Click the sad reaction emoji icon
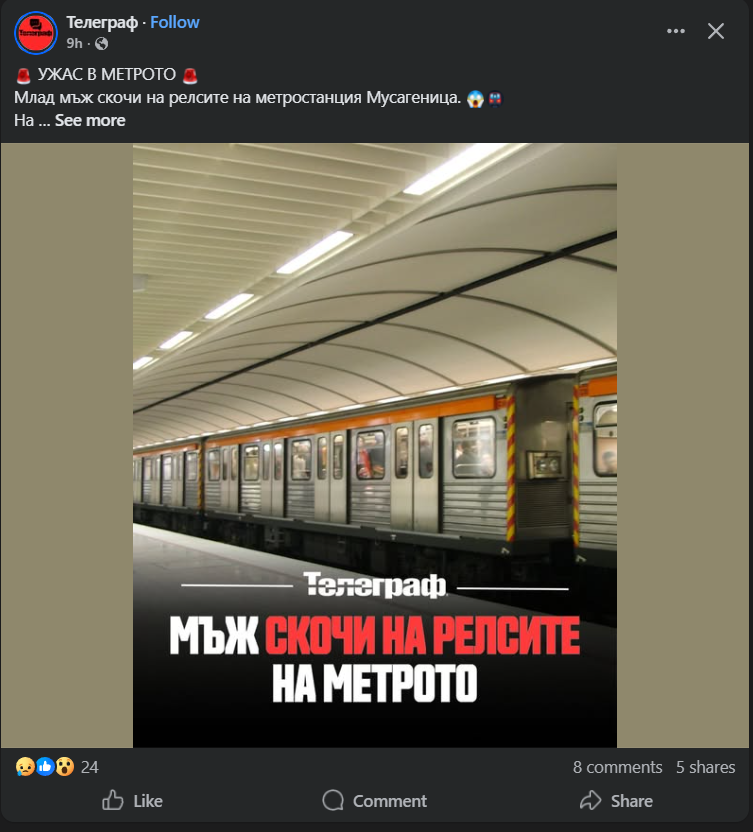The height and width of the screenshot is (832, 753). [x=25, y=767]
